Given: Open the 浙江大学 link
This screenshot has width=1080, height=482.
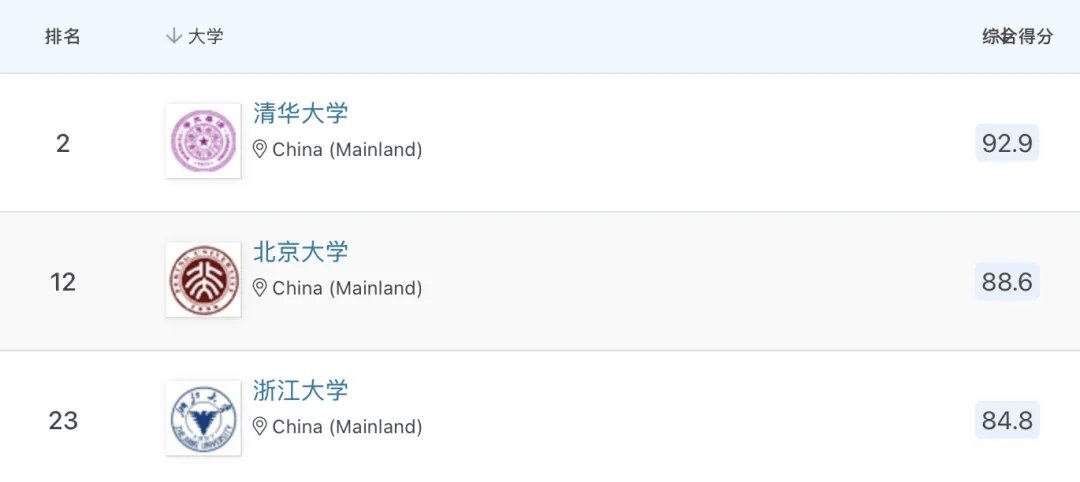Looking at the screenshot, I should coord(300,390).
